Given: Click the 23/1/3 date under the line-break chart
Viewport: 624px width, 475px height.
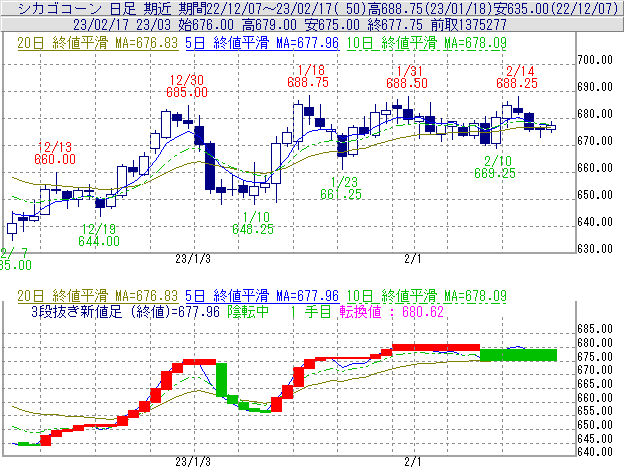Looking at the screenshot, I should [193, 462].
